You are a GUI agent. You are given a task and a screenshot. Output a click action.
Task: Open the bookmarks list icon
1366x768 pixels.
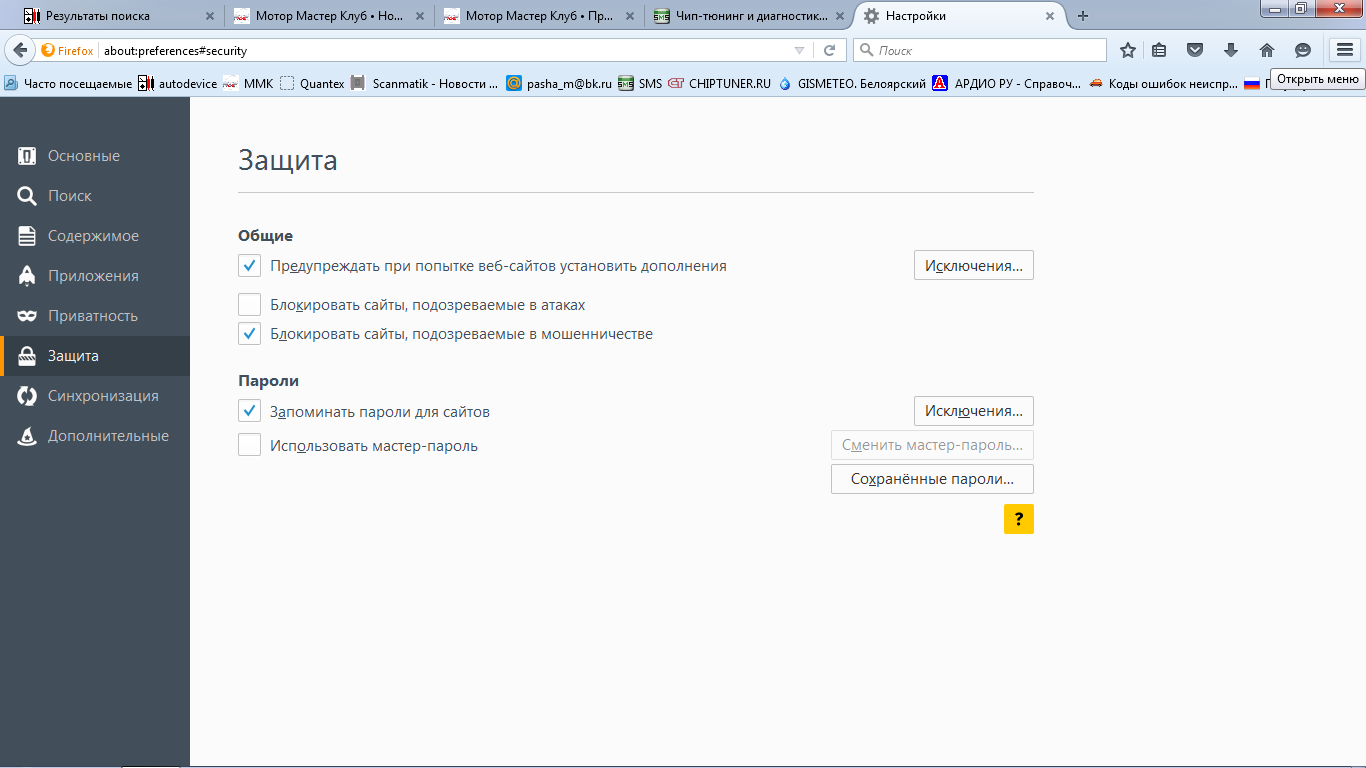click(1160, 50)
